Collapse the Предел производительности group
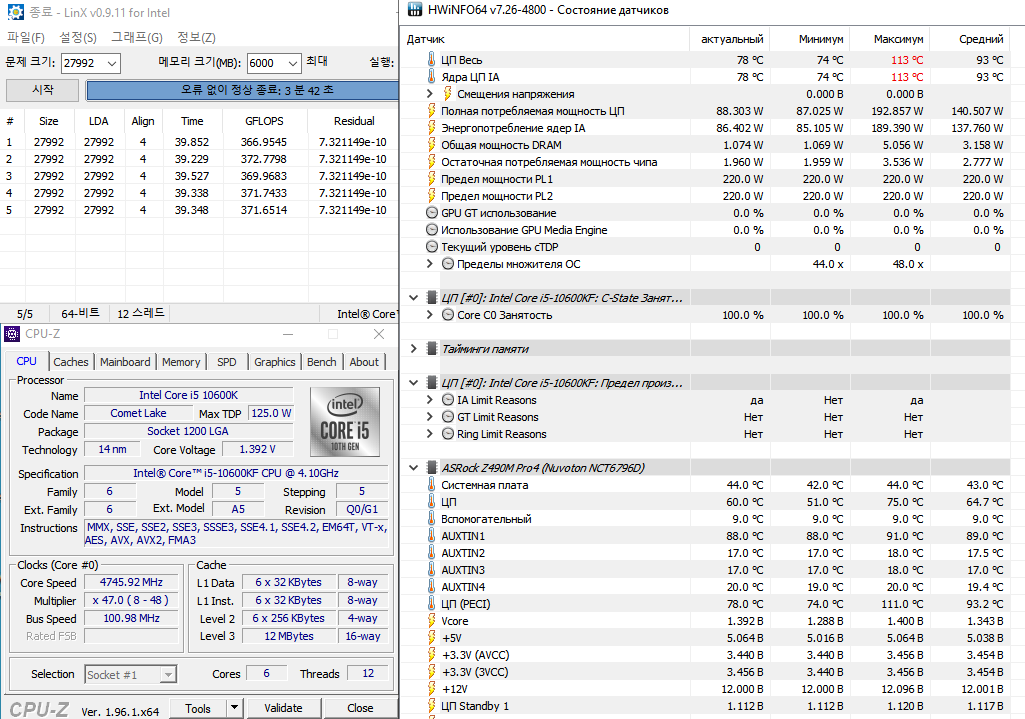Viewport: 1025px width, 719px height. [413, 382]
